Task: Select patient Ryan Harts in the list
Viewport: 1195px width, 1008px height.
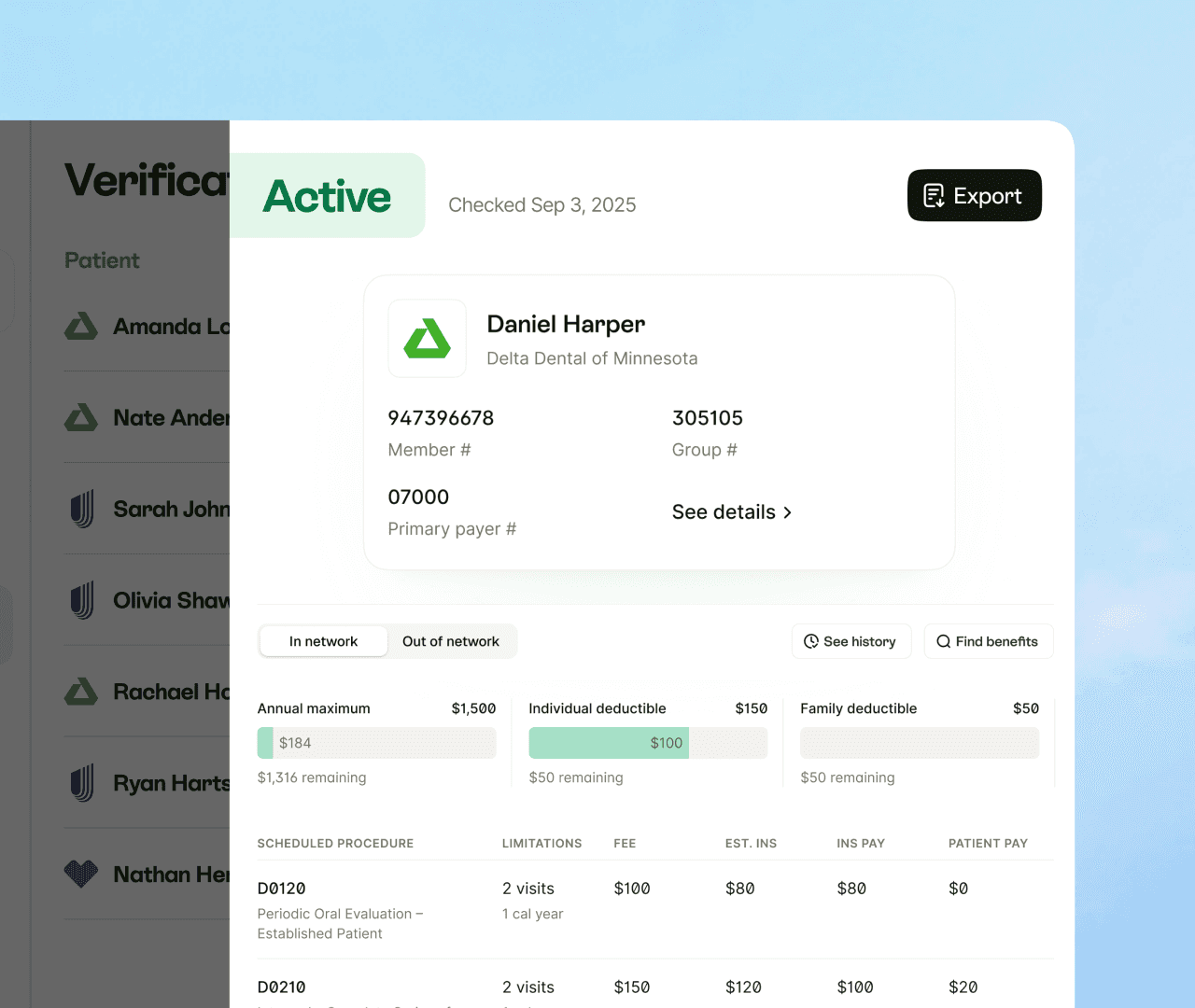Action: coord(147,783)
